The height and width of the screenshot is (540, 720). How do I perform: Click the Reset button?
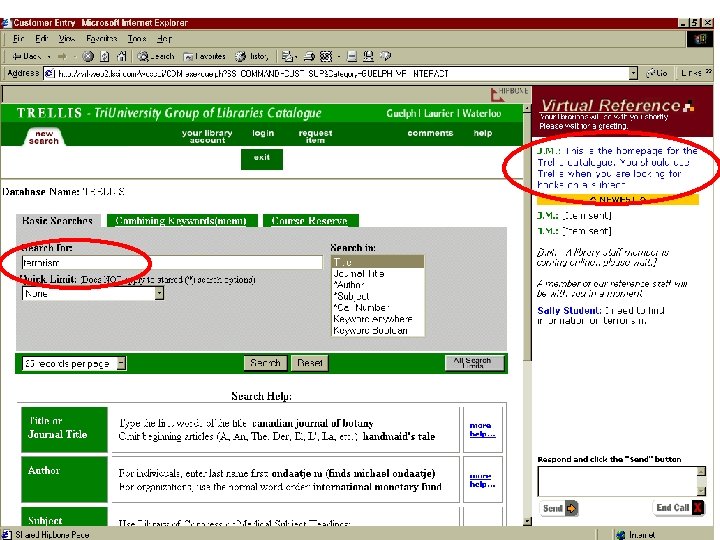pos(310,363)
